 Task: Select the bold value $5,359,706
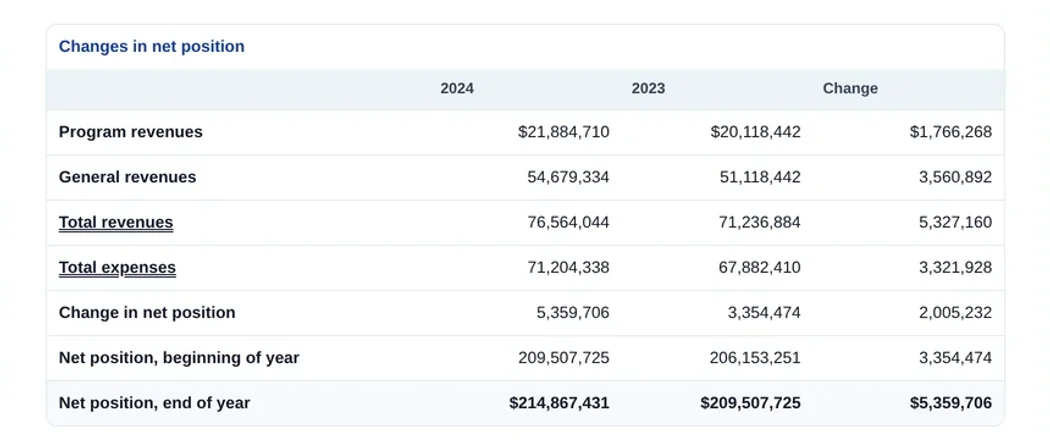(x=951, y=403)
